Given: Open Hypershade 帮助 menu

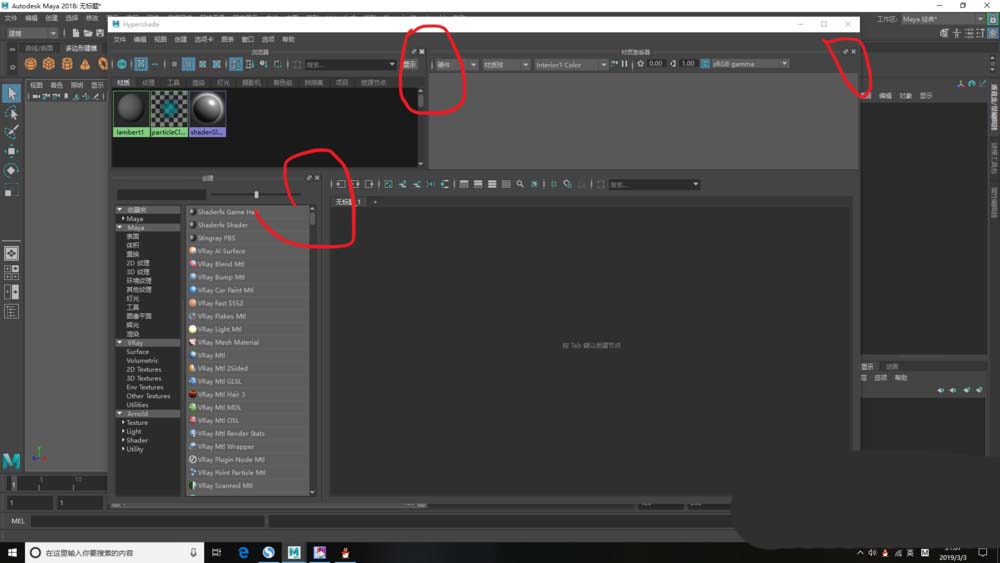Looking at the screenshot, I should point(288,40).
